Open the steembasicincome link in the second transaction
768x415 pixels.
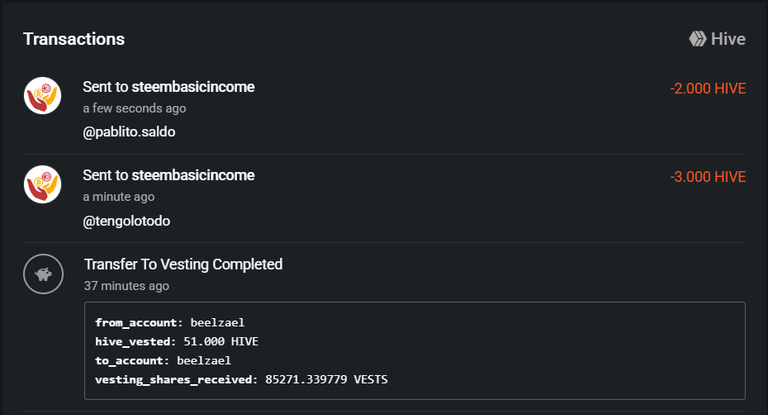pos(193,175)
